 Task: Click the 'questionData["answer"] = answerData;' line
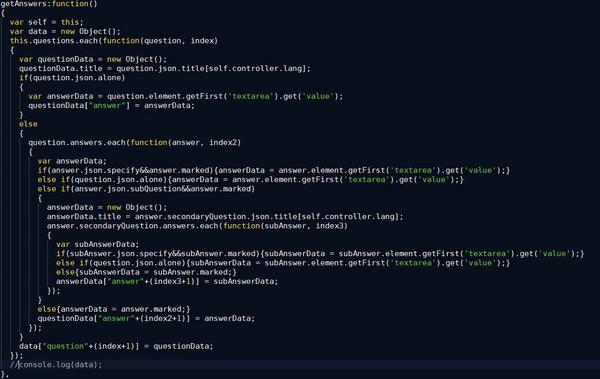coord(111,105)
